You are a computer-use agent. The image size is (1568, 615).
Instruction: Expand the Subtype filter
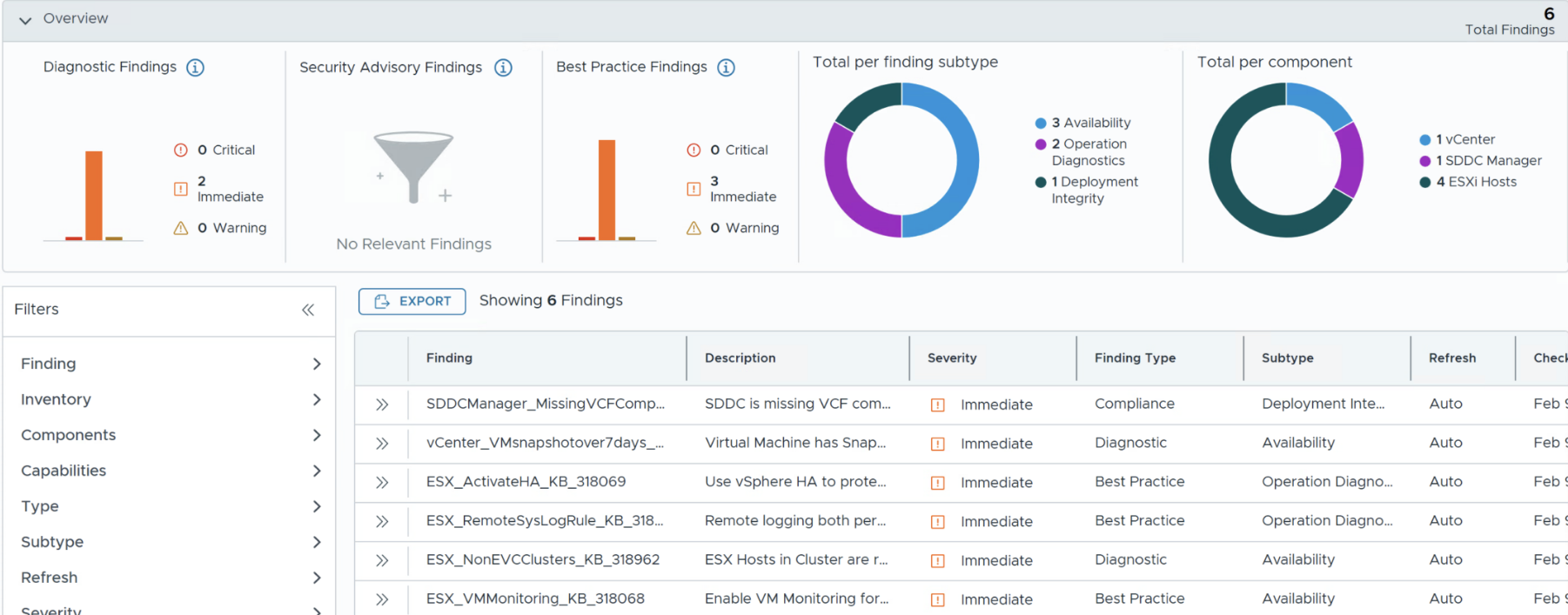(x=317, y=542)
